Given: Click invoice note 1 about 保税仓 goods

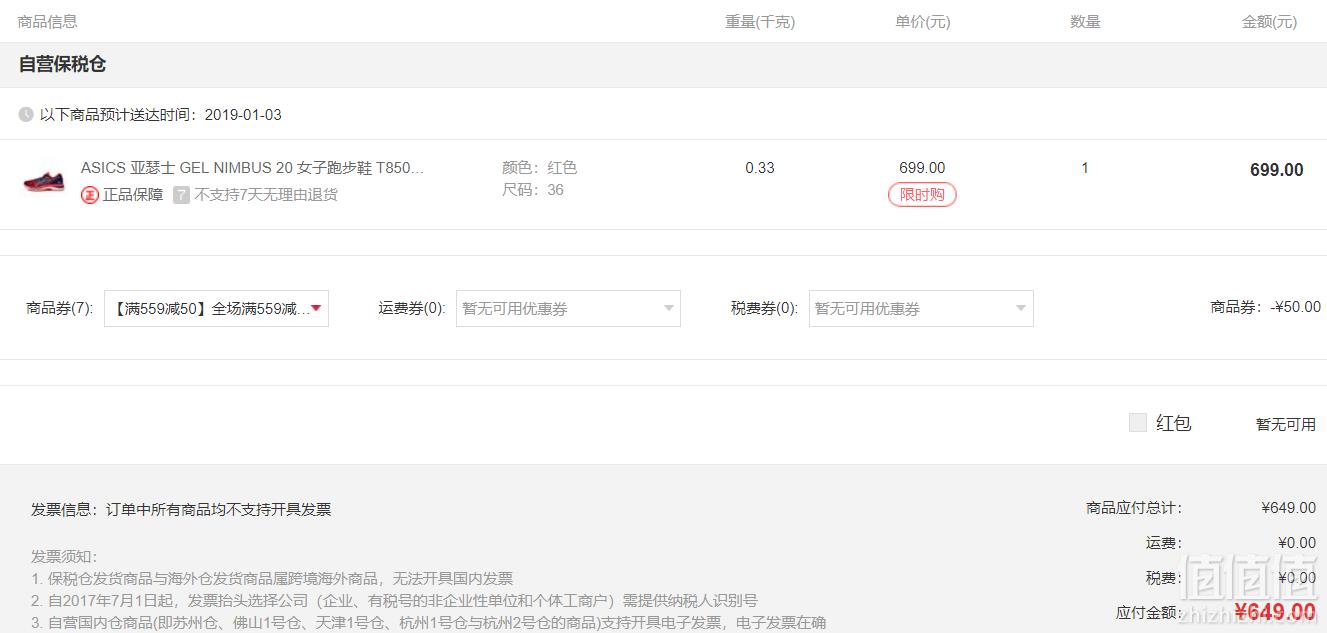Looking at the screenshot, I should point(272,579).
